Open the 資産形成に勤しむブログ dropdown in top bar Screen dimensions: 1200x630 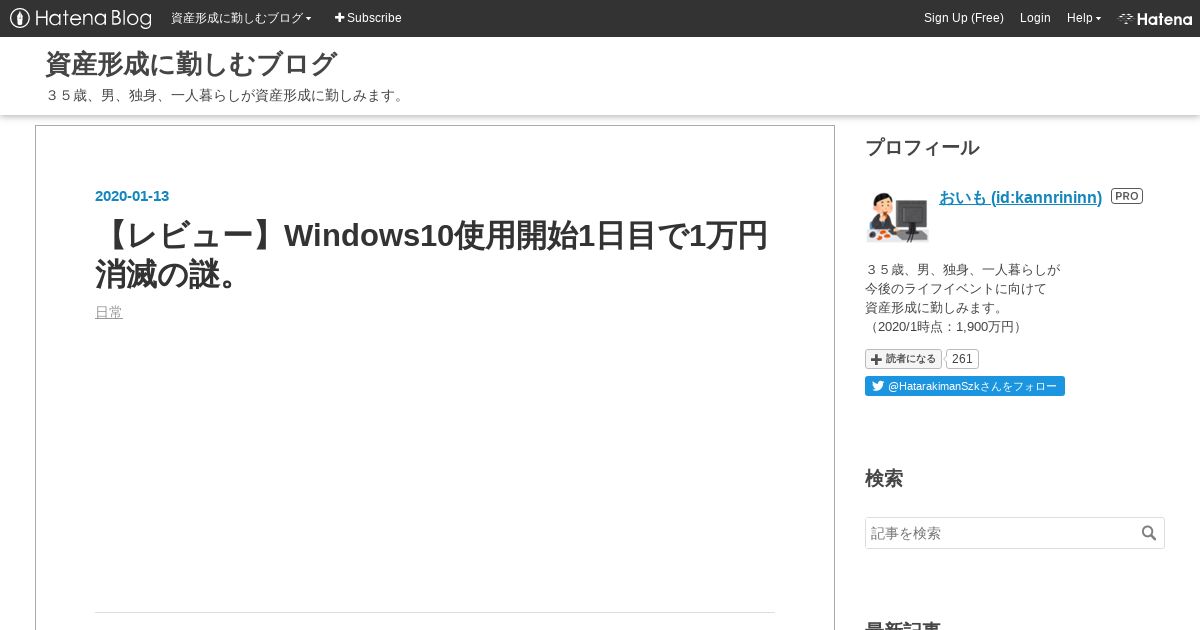(241, 18)
